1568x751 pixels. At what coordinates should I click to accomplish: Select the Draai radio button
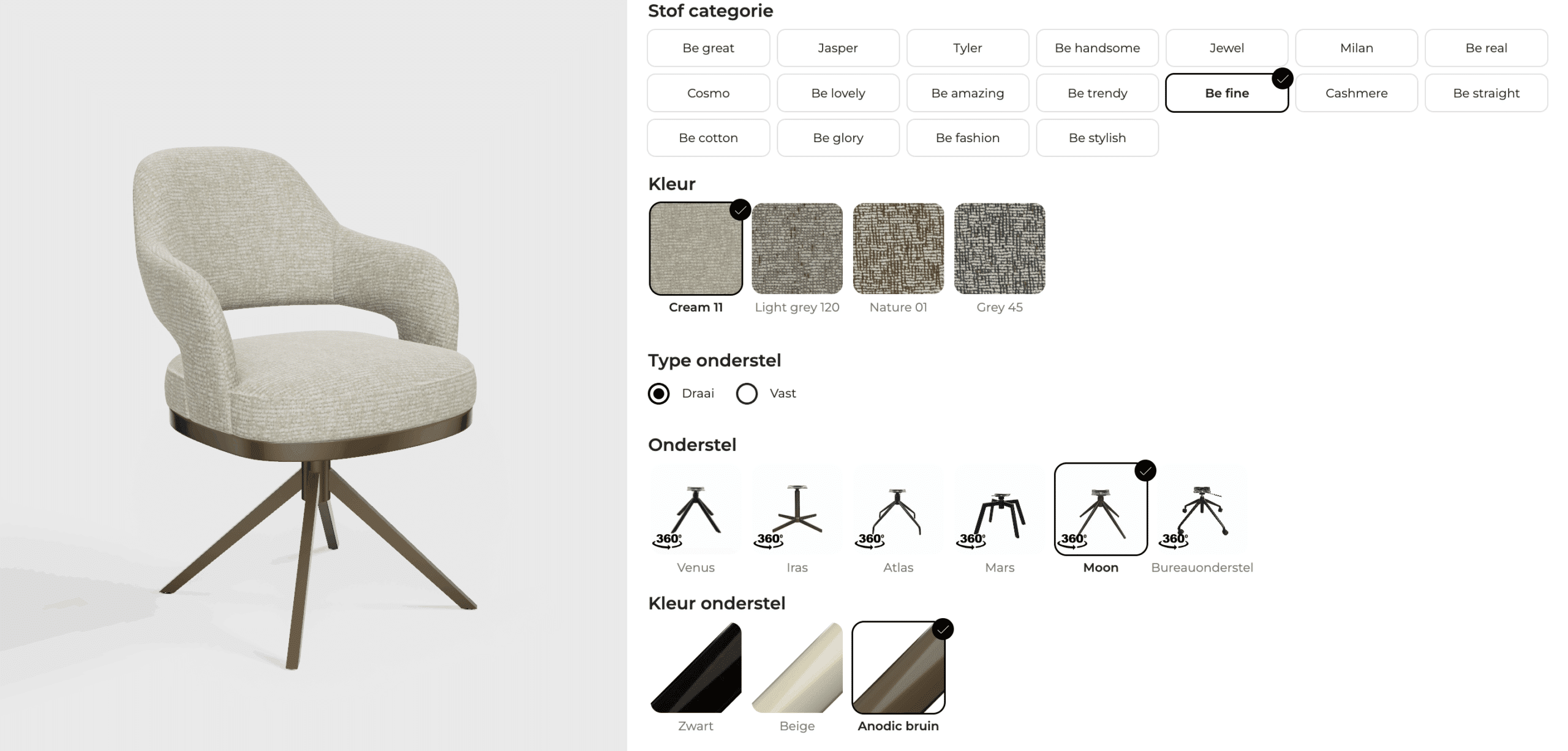pos(659,393)
